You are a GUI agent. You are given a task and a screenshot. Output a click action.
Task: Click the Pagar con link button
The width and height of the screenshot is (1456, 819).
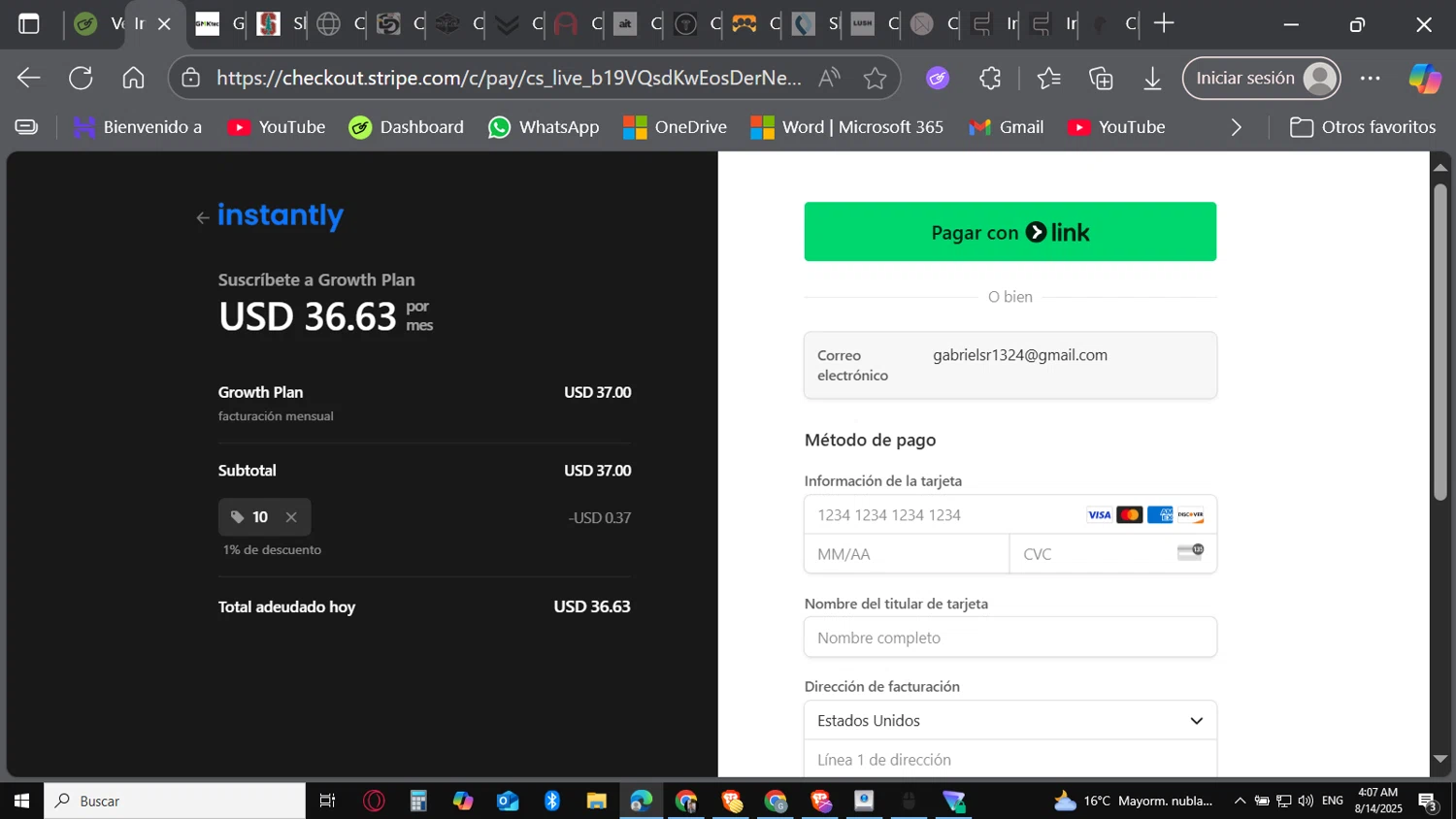[1009, 232]
